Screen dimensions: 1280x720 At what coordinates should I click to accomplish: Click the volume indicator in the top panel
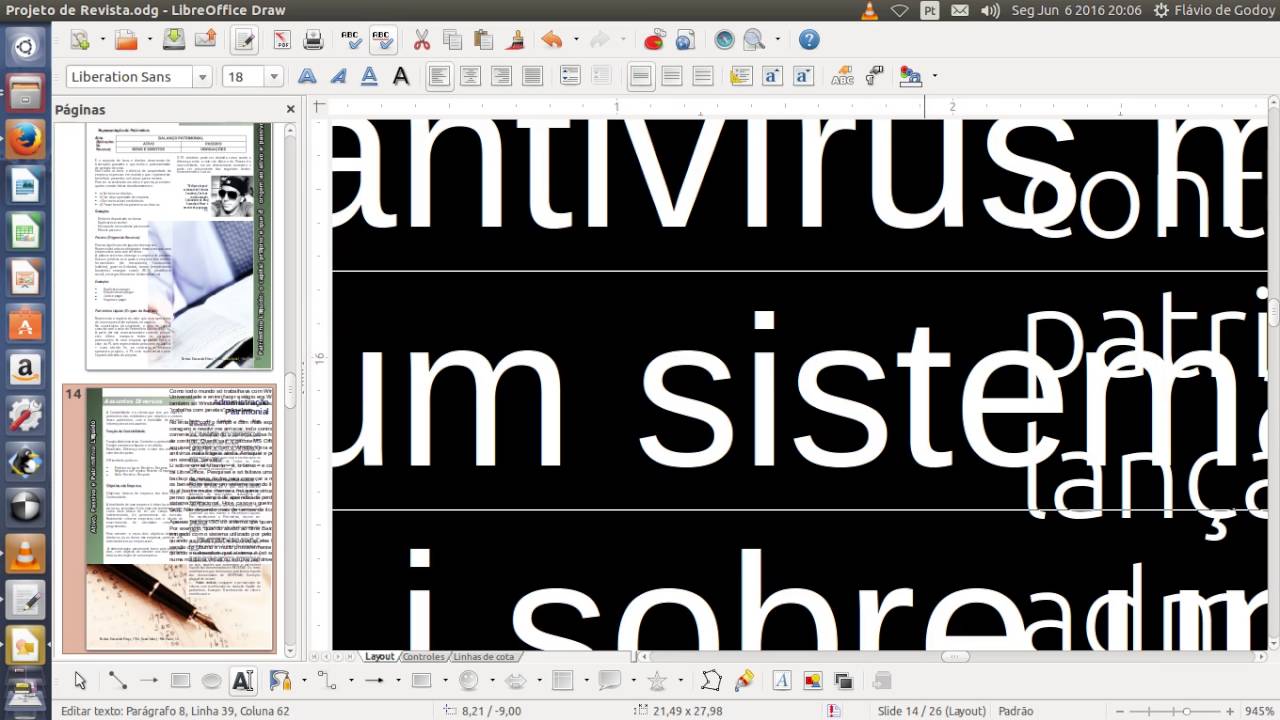coord(990,10)
